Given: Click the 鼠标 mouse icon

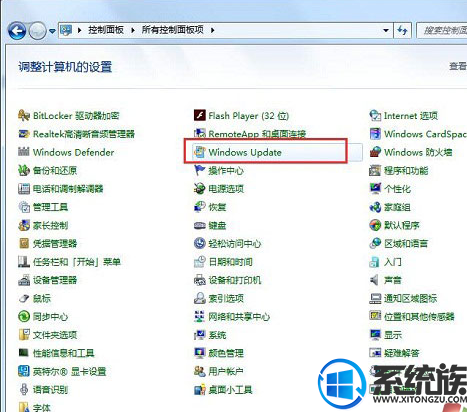Looking at the screenshot, I should 24,298.
